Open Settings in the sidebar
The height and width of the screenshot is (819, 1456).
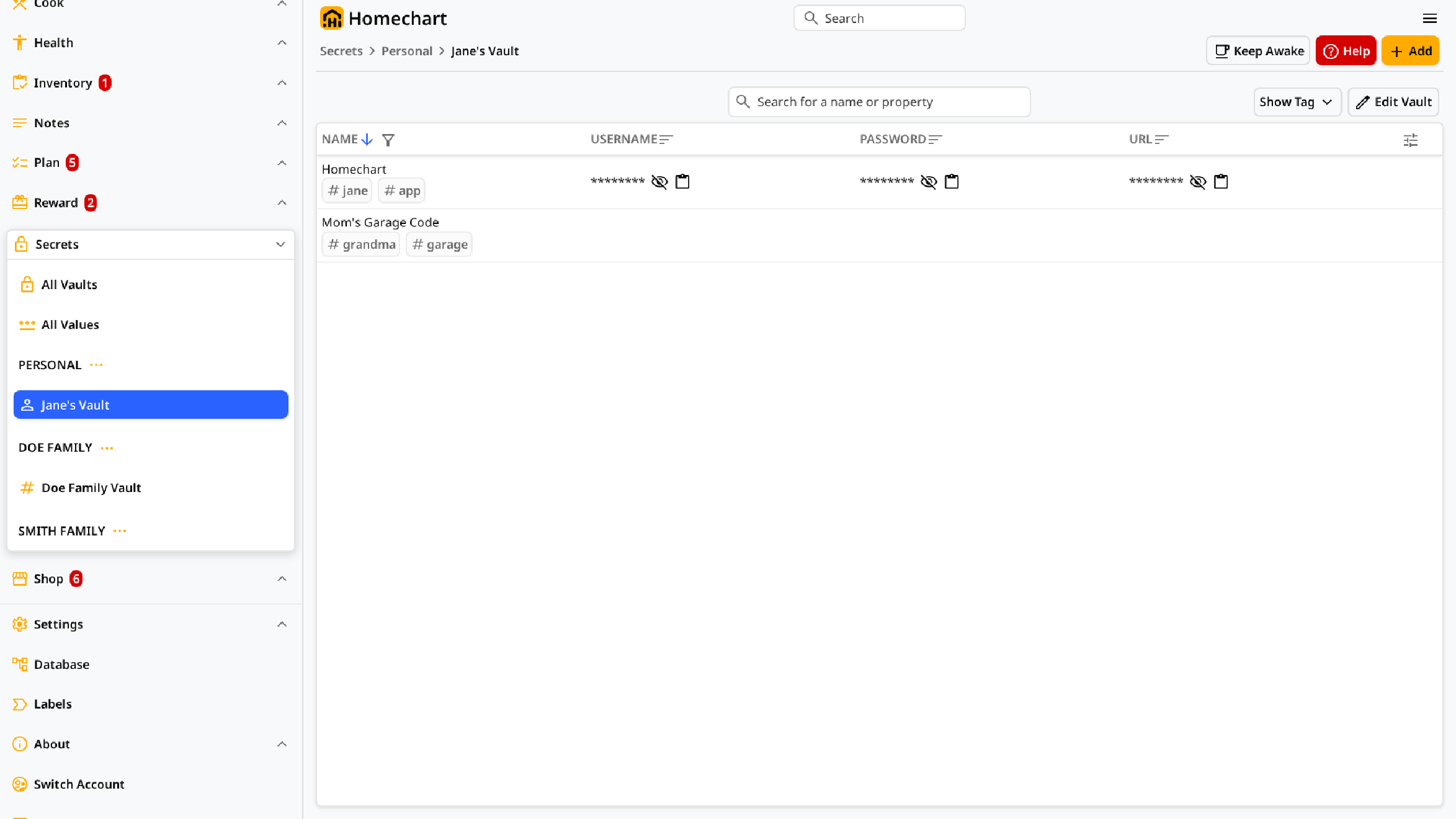coord(58,624)
